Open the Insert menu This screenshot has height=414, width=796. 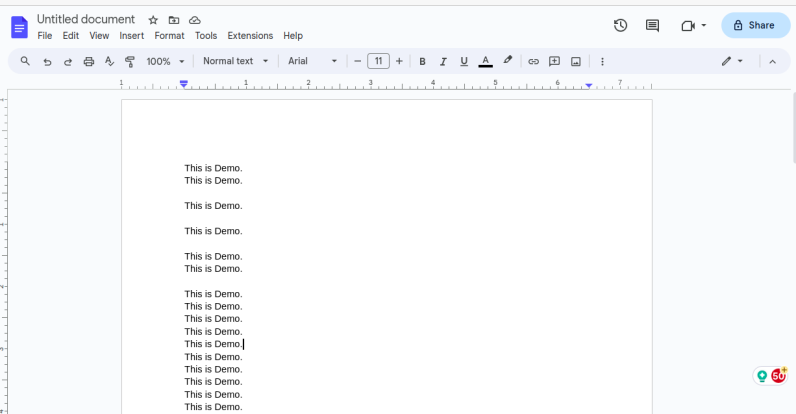131,36
